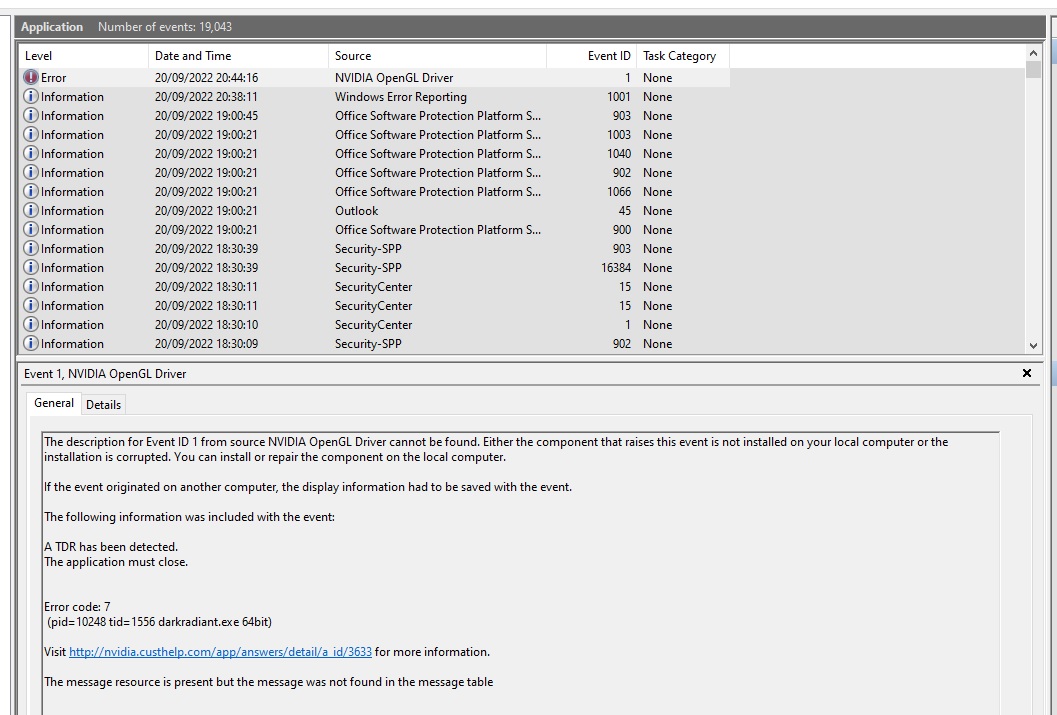Image resolution: width=1057 pixels, height=715 pixels.
Task: Close the event preview pane with X
Action: tap(1026, 373)
